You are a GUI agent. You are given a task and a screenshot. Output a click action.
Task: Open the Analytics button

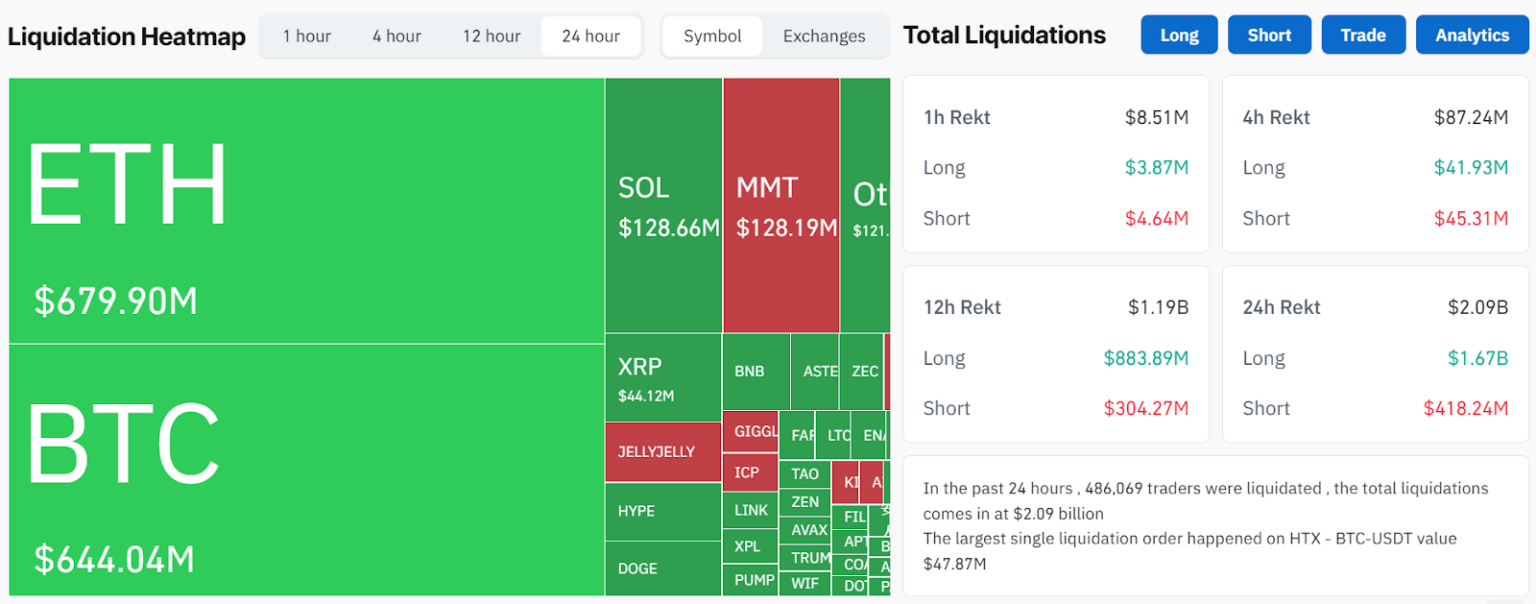click(x=1472, y=35)
